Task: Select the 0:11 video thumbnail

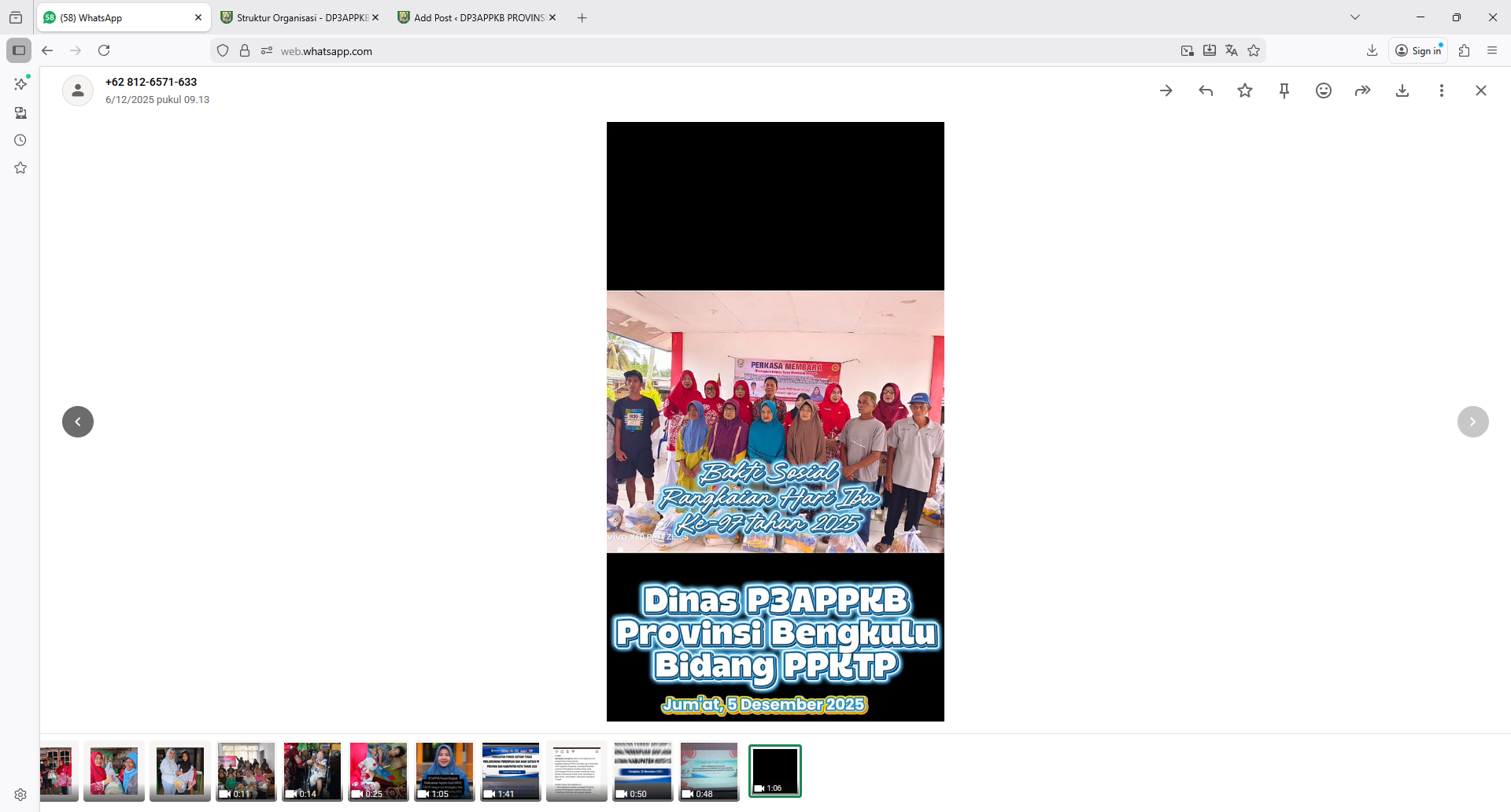Action: [x=246, y=771]
